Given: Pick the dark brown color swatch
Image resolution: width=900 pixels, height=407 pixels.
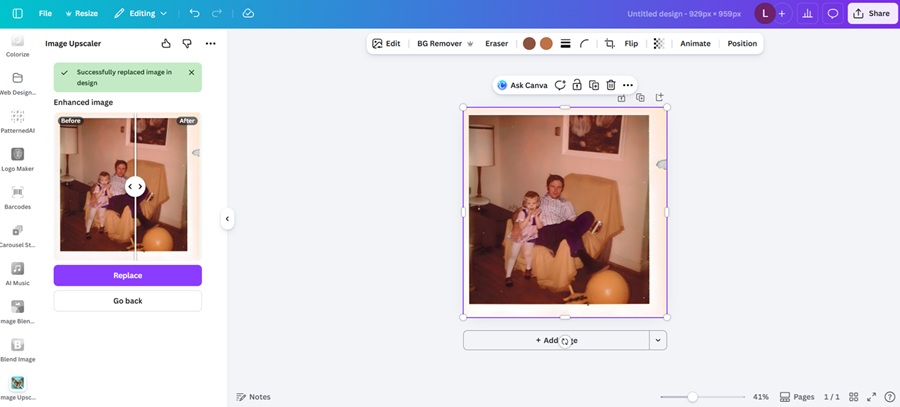Looking at the screenshot, I should [529, 44].
